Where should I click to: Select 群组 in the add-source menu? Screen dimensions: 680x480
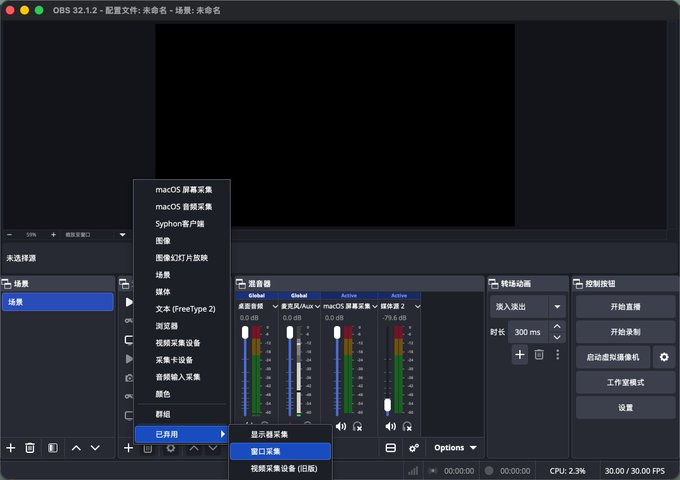point(182,415)
